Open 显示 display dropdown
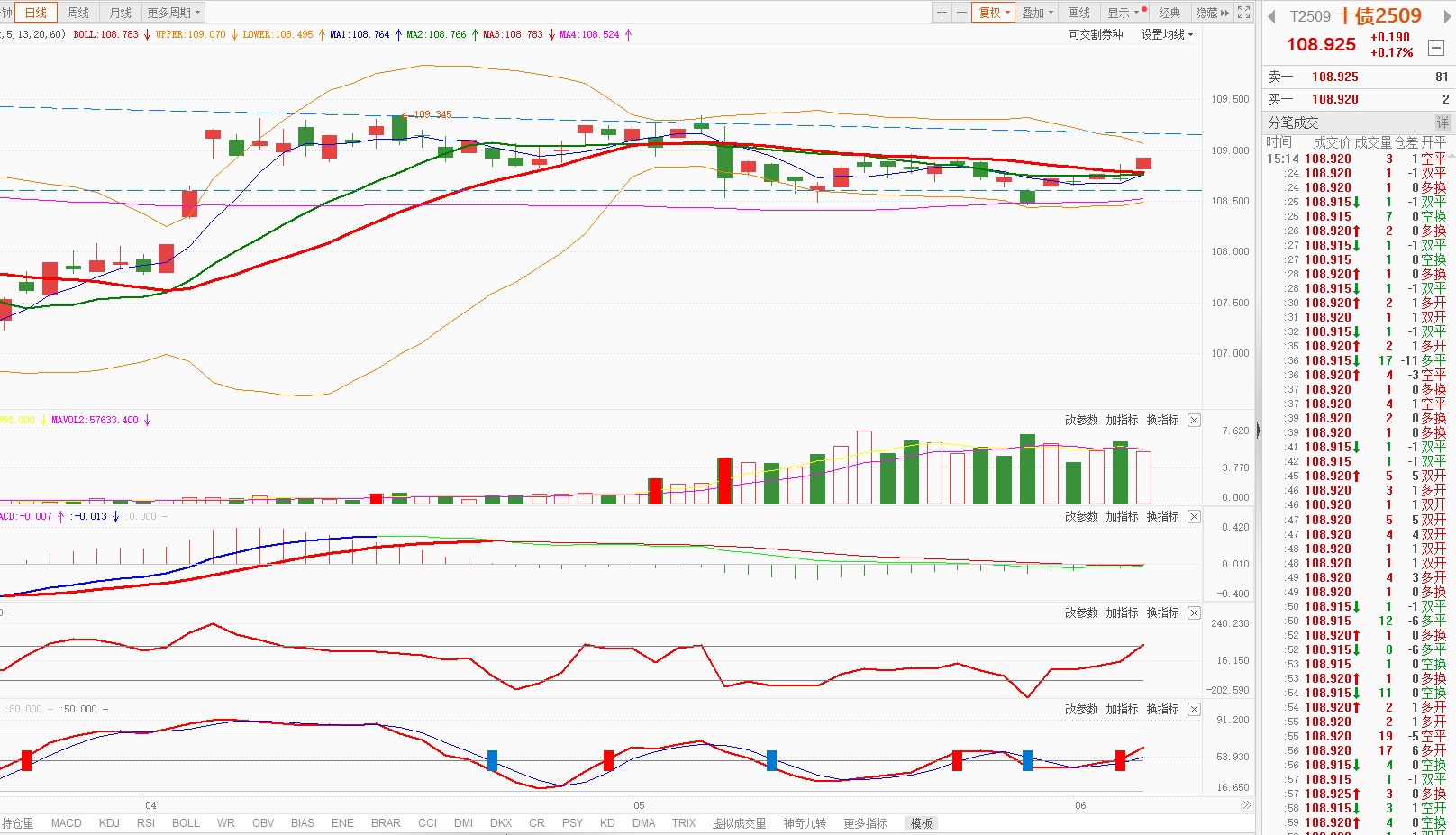Screen dimensions: 1456x835 coord(1125,13)
